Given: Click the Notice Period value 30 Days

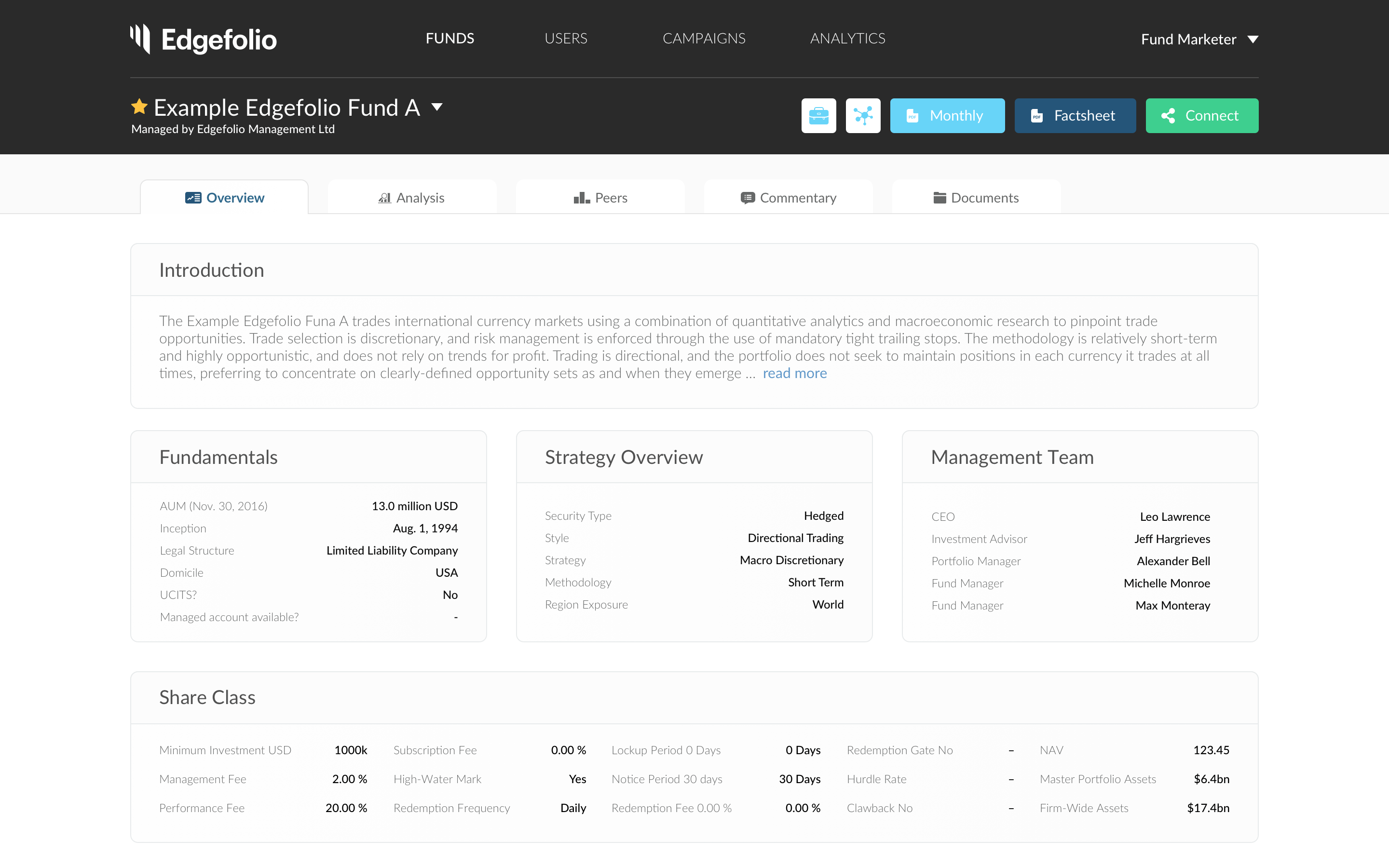Looking at the screenshot, I should [800, 779].
